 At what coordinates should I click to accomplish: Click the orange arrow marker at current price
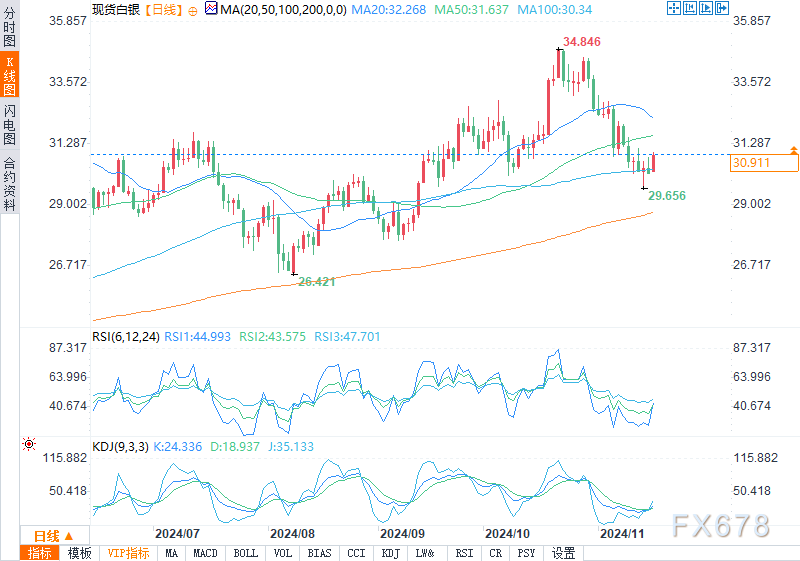point(794,150)
